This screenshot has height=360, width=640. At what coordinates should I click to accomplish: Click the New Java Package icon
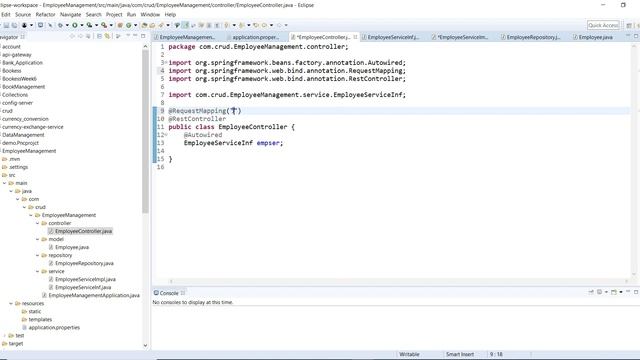[120, 25]
